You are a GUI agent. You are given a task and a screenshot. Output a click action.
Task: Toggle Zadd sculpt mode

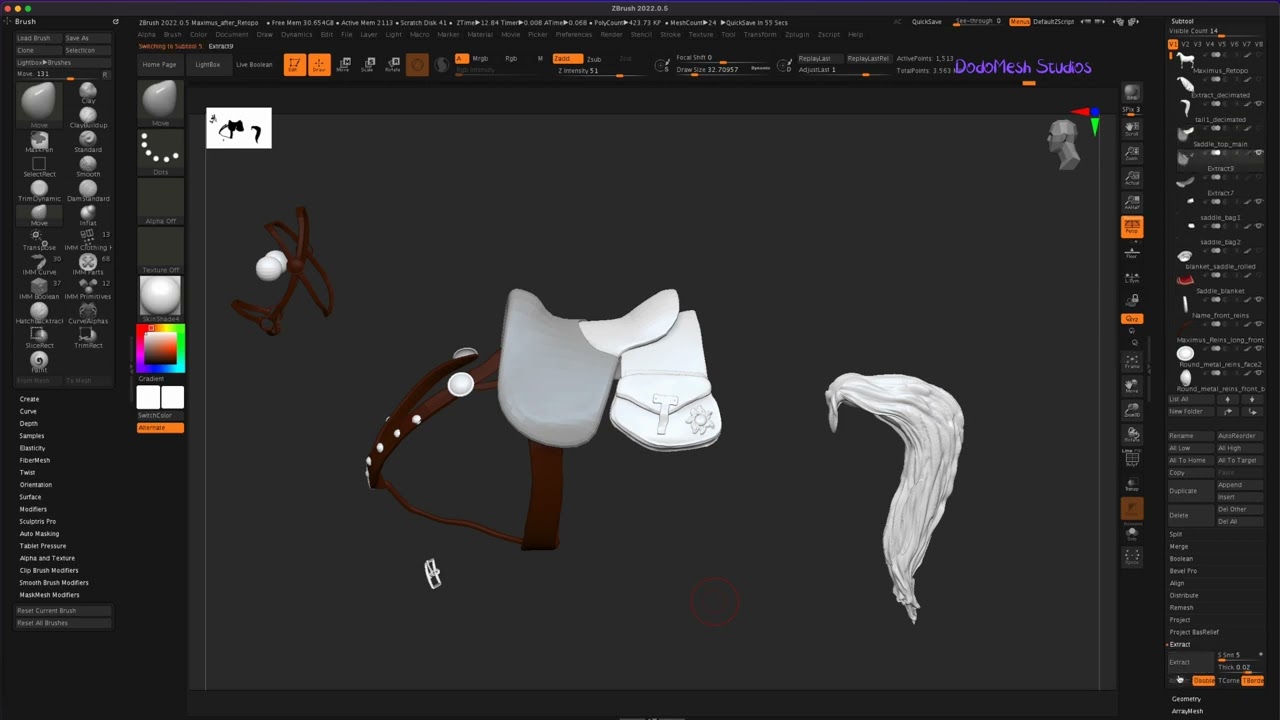(567, 59)
